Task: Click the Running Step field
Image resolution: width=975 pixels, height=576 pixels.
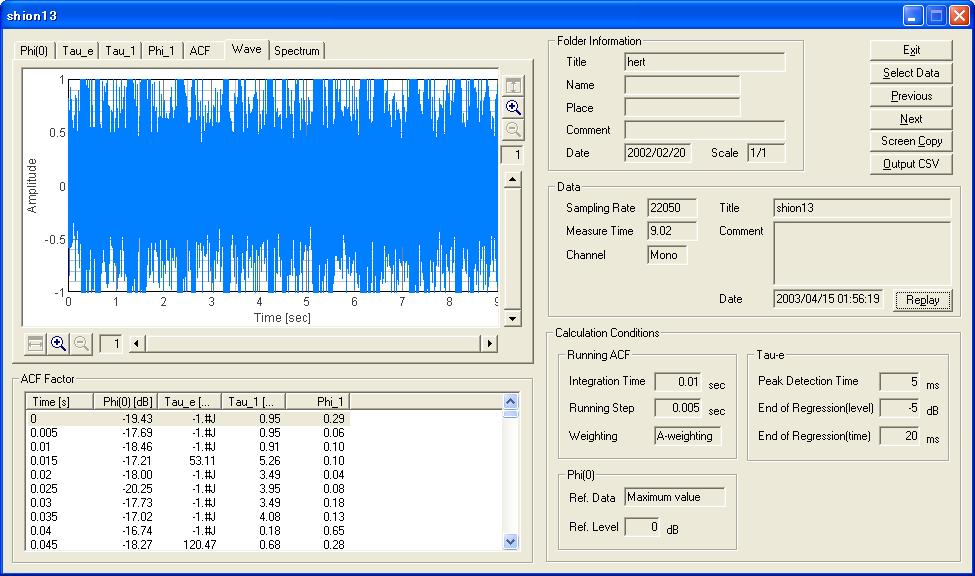Action: [x=678, y=408]
